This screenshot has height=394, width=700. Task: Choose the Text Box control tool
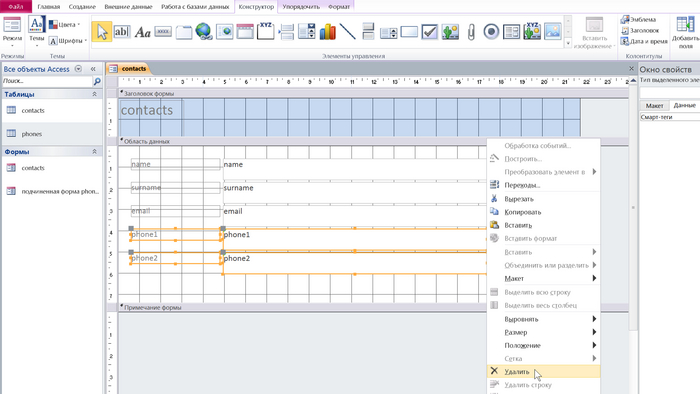121,32
